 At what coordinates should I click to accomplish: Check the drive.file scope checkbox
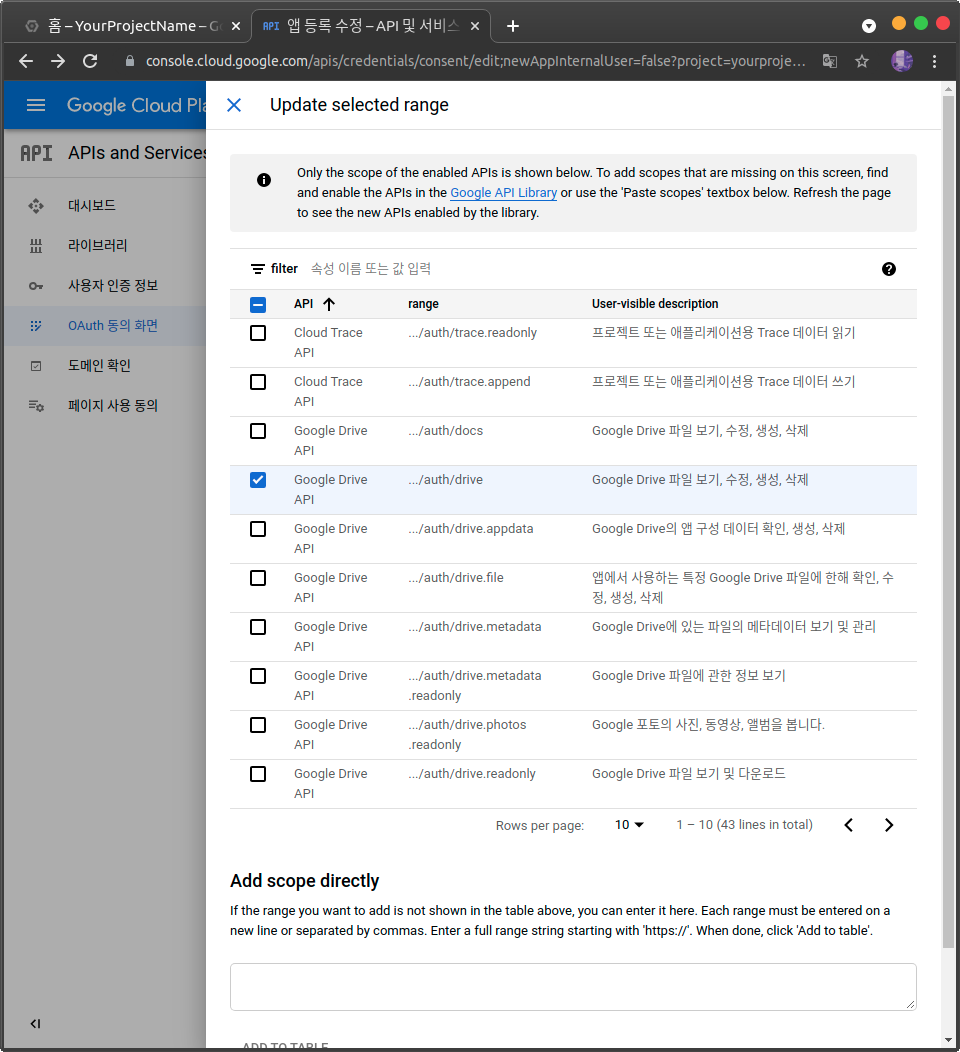coord(258,578)
